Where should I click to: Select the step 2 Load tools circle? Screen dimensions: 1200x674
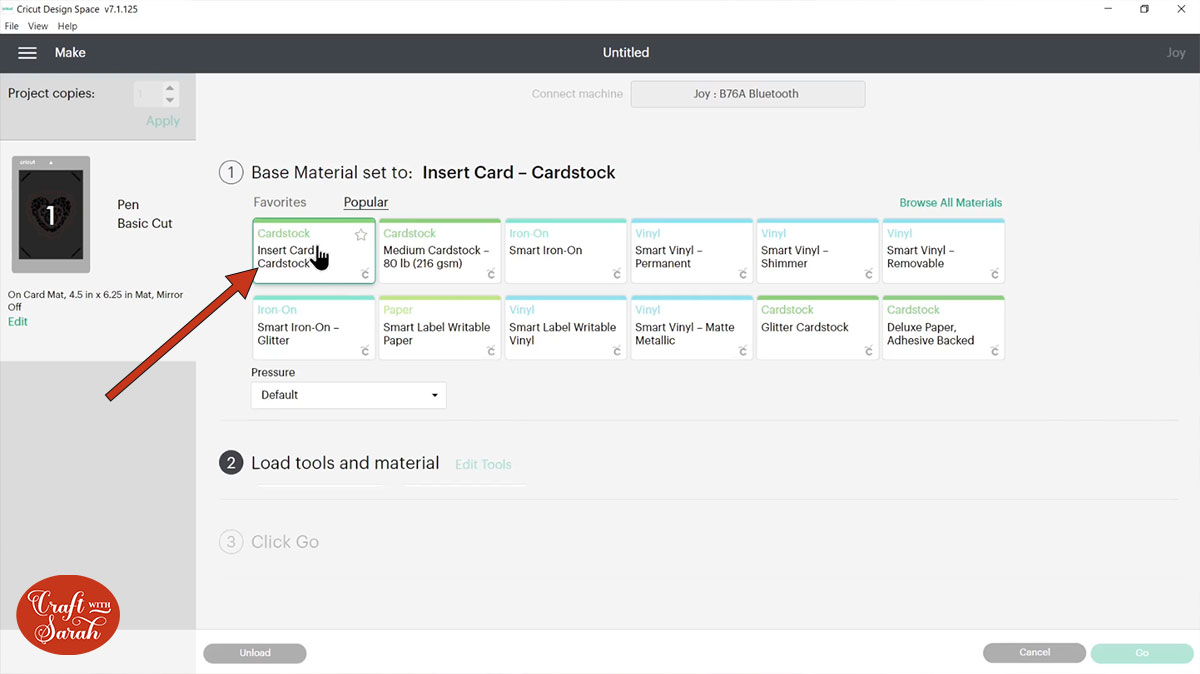click(231, 462)
